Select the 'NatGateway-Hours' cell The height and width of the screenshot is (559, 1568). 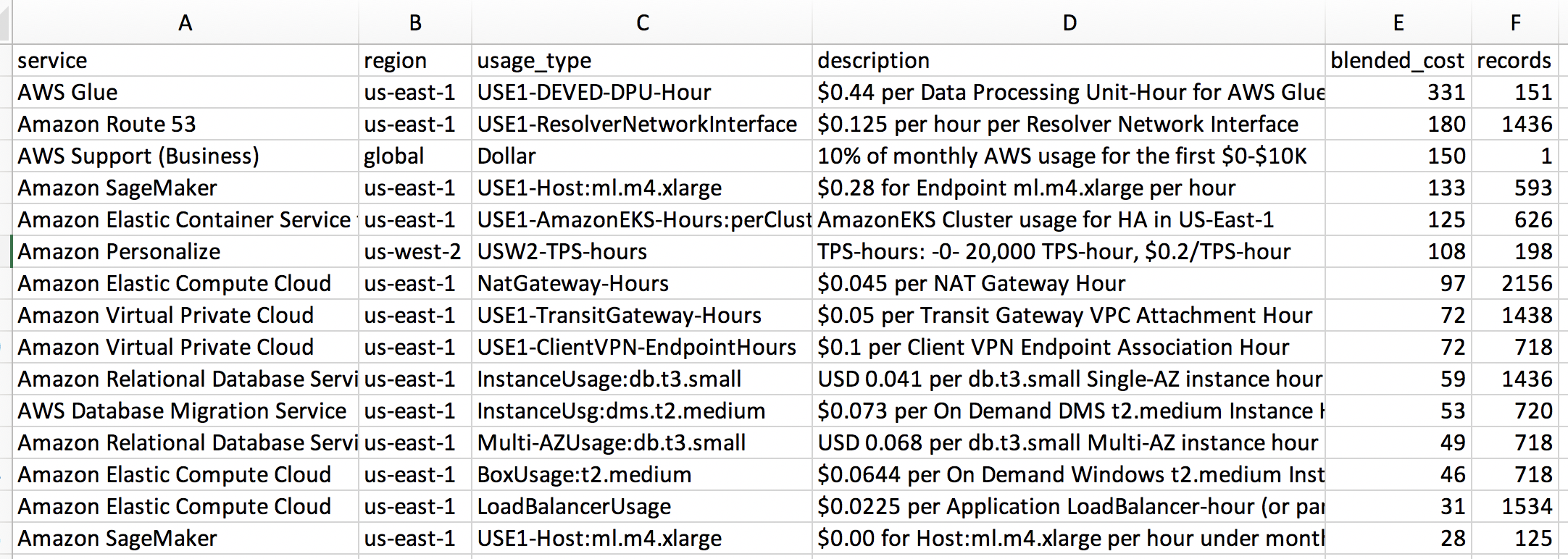coord(642,284)
